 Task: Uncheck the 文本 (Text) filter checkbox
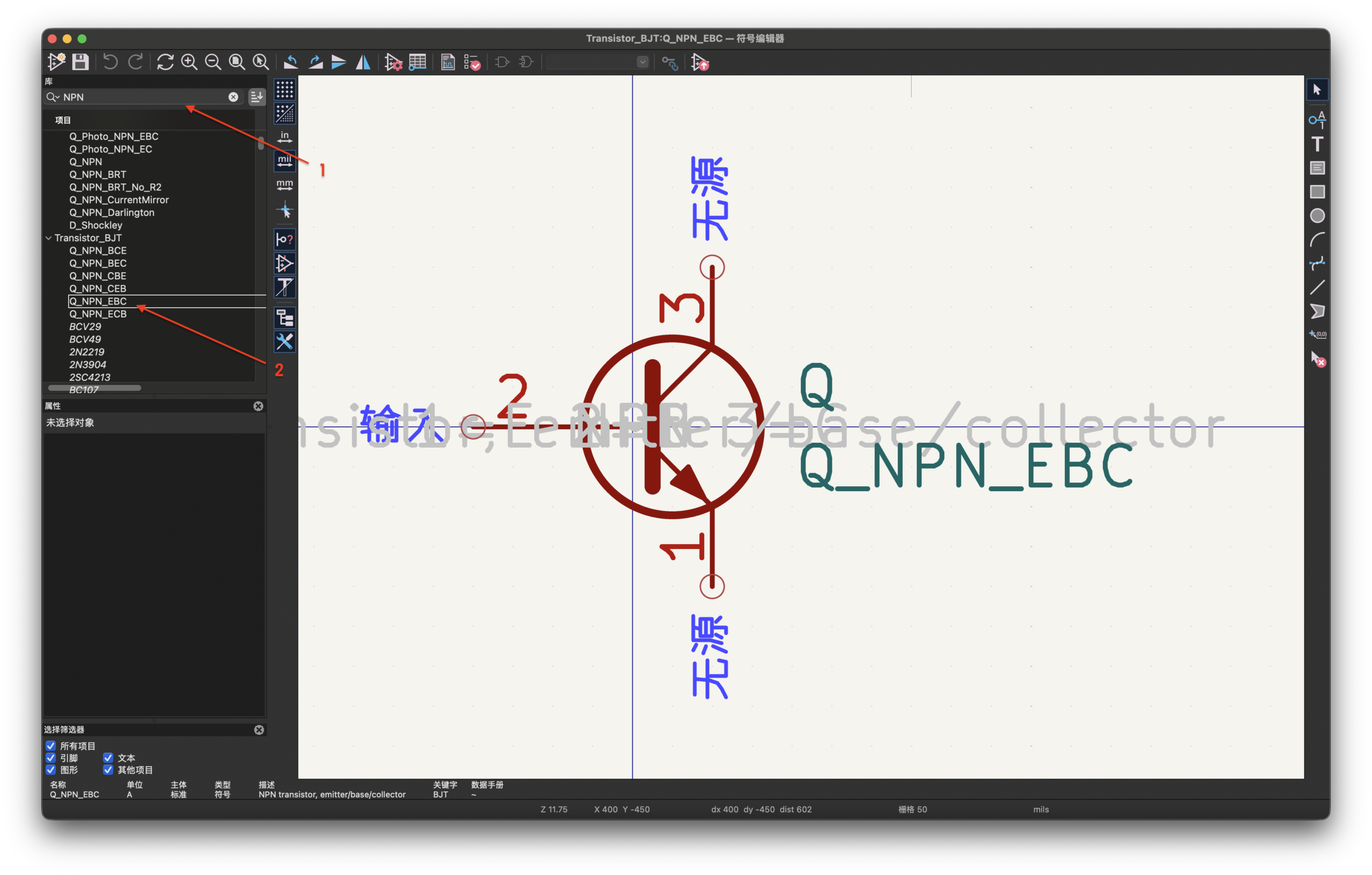pyautogui.click(x=108, y=758)
